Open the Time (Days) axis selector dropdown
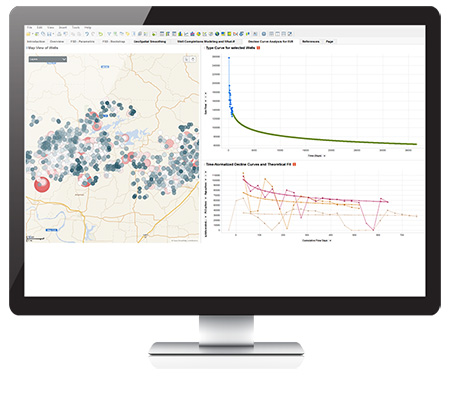 coord(325,156)
